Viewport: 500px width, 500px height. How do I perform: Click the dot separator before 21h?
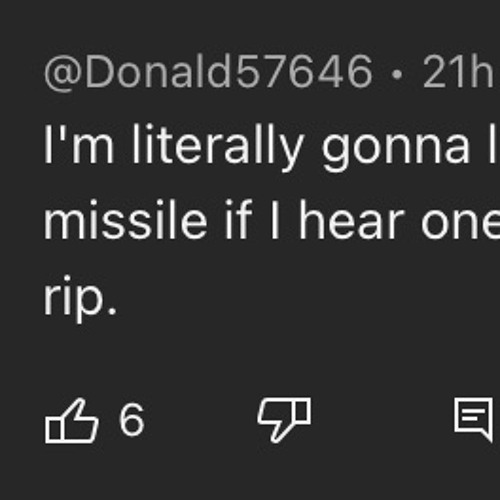point(397,75)
